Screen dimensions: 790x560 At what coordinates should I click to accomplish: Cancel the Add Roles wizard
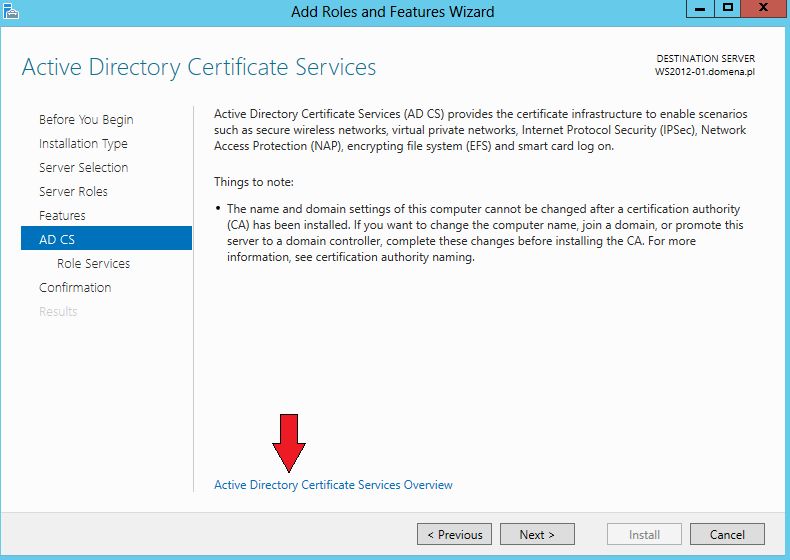(x=727, y=534)
